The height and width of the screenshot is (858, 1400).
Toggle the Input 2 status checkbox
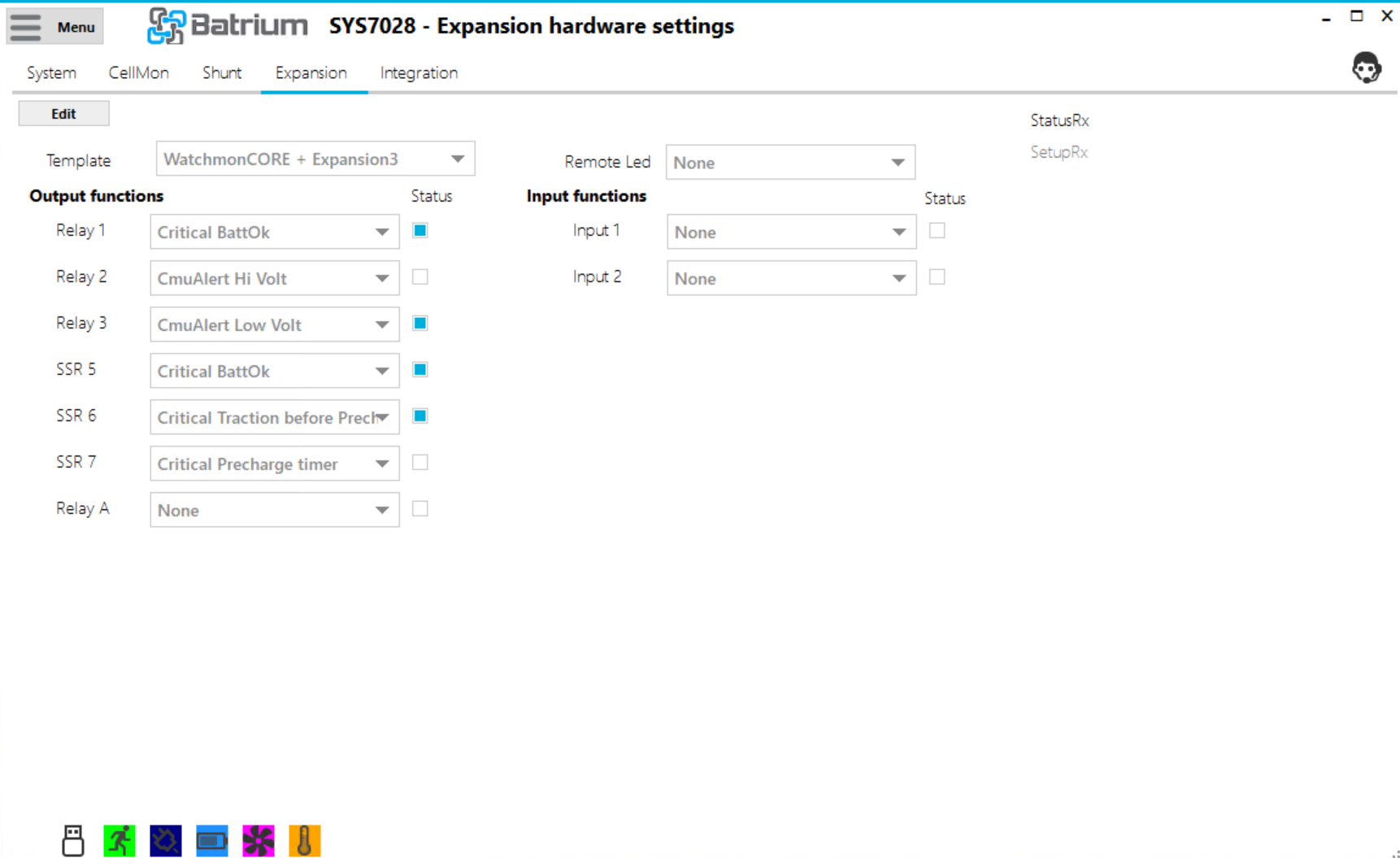pyautogui.click(x=937, y=277)
